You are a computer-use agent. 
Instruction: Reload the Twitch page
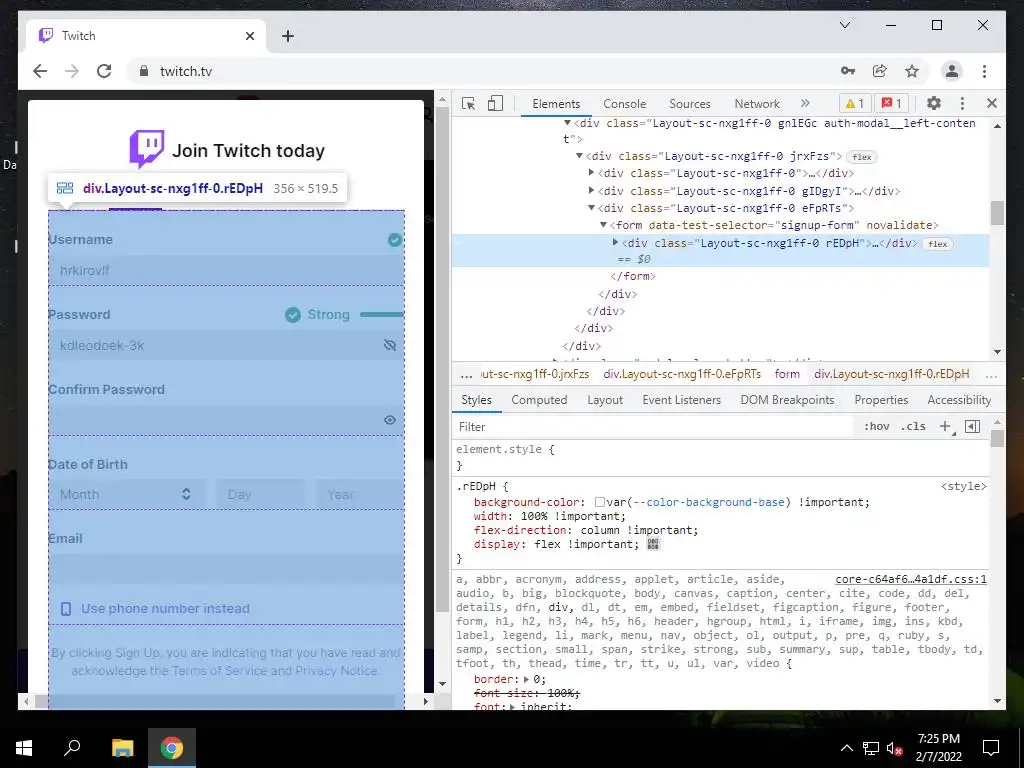pyautogui.click(x=104, y=71)
